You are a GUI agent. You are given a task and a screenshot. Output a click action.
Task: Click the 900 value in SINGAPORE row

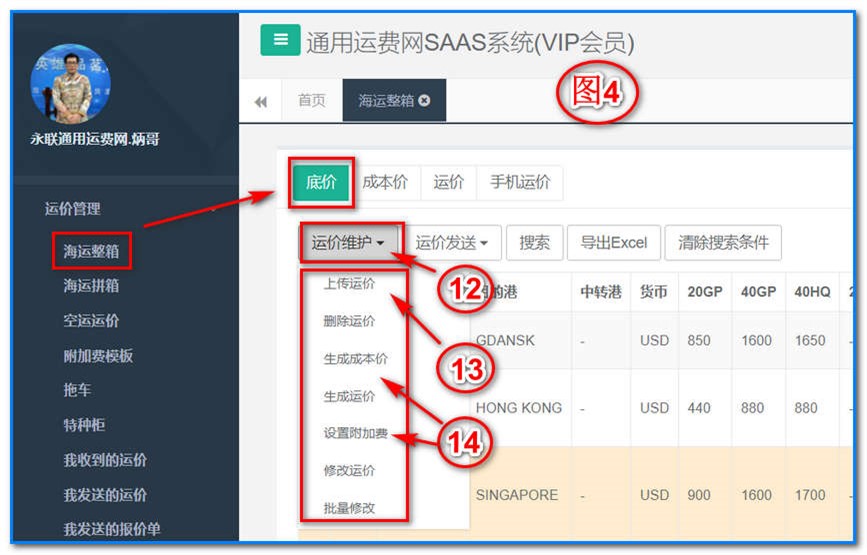point(699,495)
